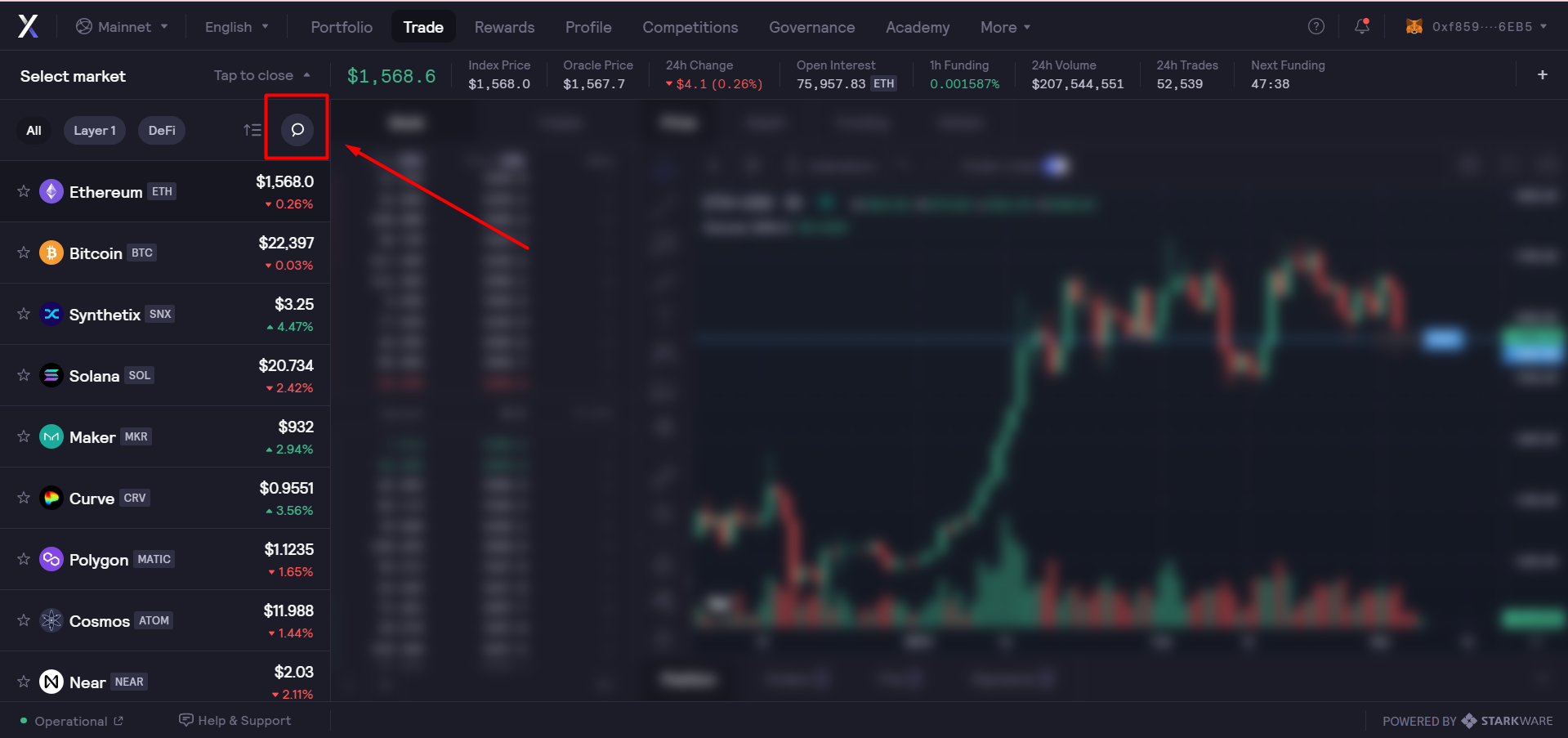Select the Trade tab

coord(423,27)
